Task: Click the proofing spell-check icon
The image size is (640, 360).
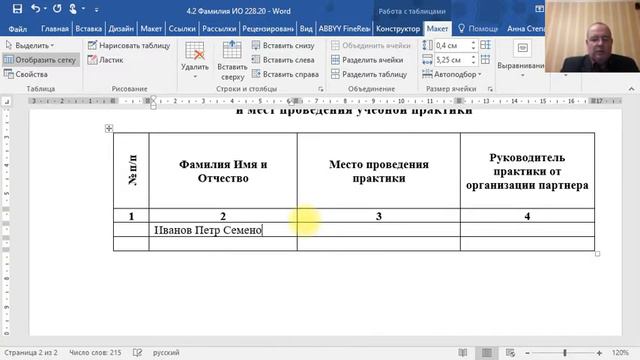Action: click(x=137, y=352)
